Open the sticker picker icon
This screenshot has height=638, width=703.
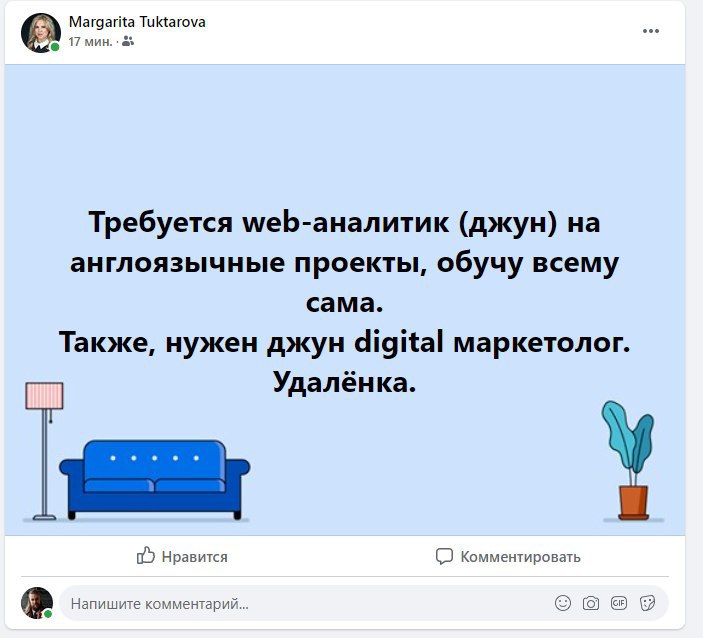click(647, 603)
